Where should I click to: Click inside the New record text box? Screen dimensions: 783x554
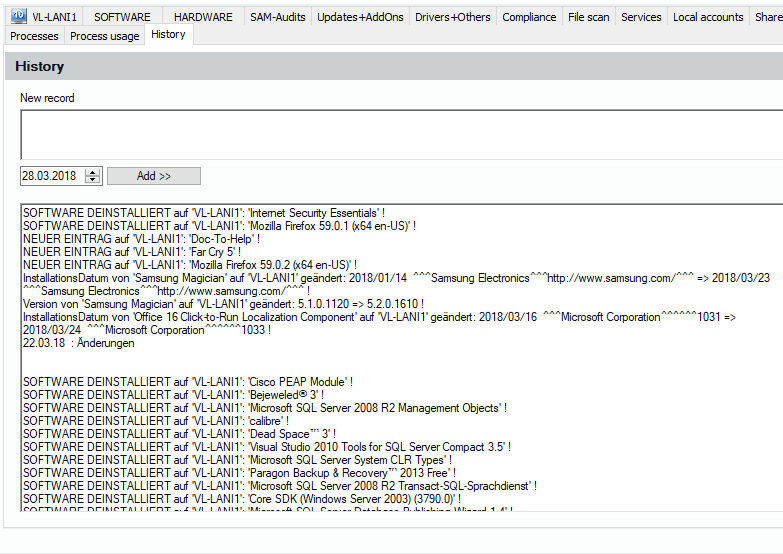(x=400, y=134)
